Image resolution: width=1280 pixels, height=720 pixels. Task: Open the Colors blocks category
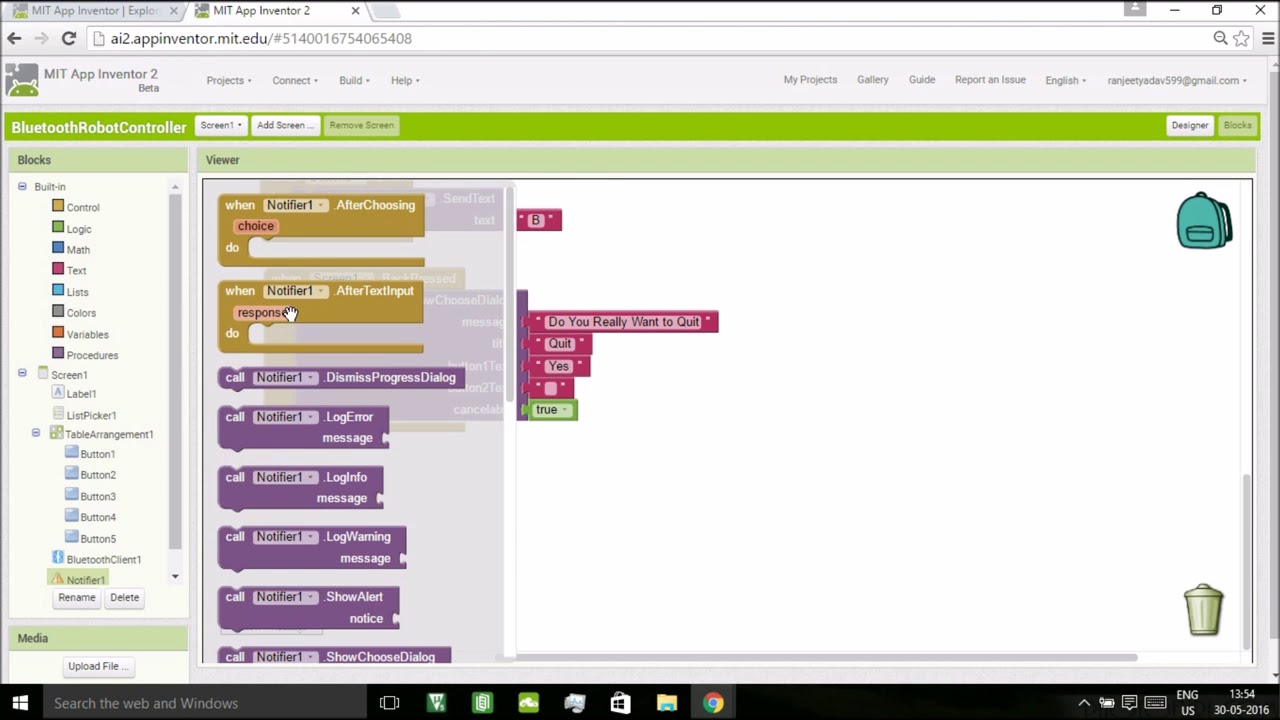pyautogui.click(x=81, y=313)
